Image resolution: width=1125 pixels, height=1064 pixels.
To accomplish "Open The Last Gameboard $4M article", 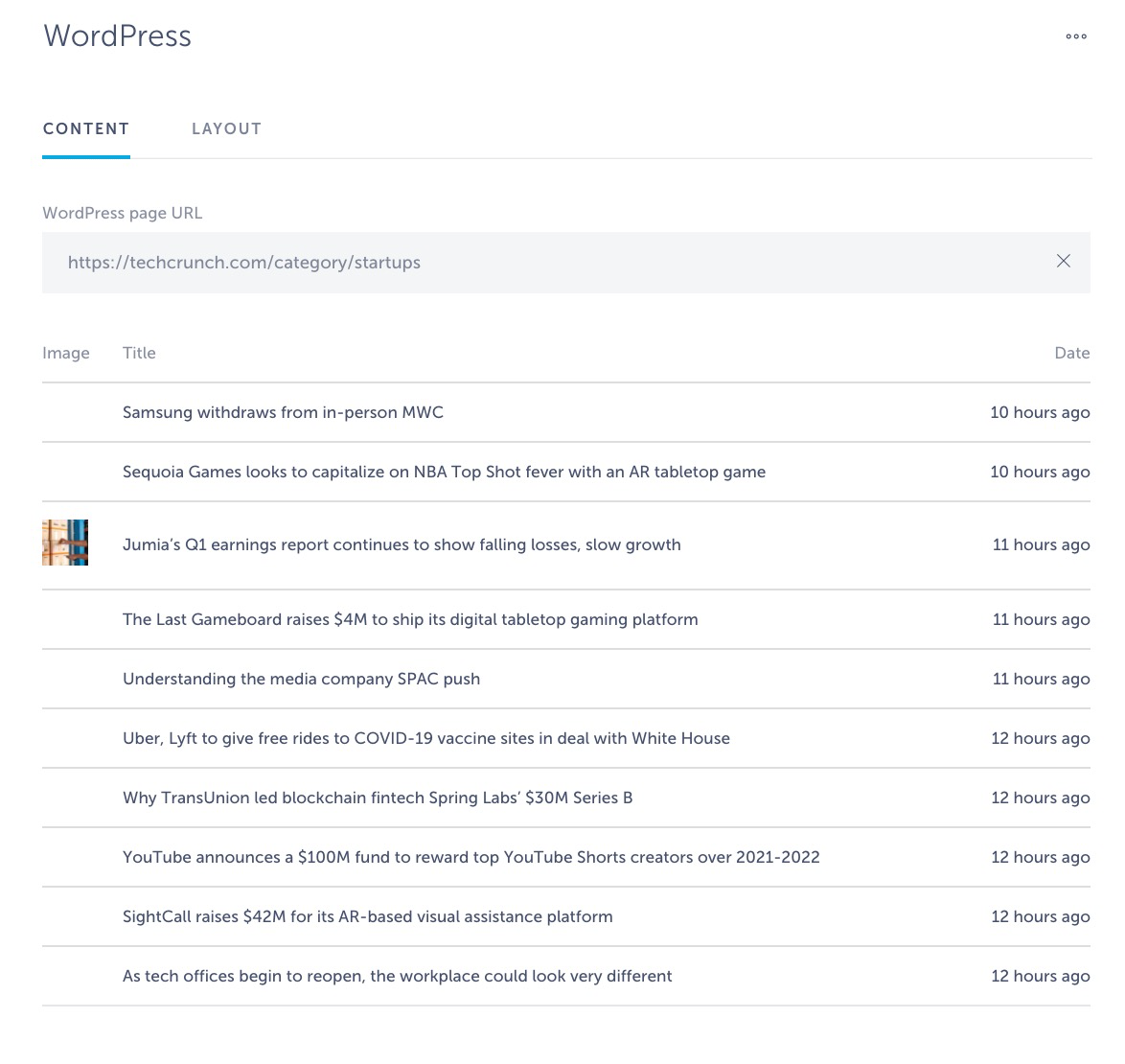I will 410,619.
